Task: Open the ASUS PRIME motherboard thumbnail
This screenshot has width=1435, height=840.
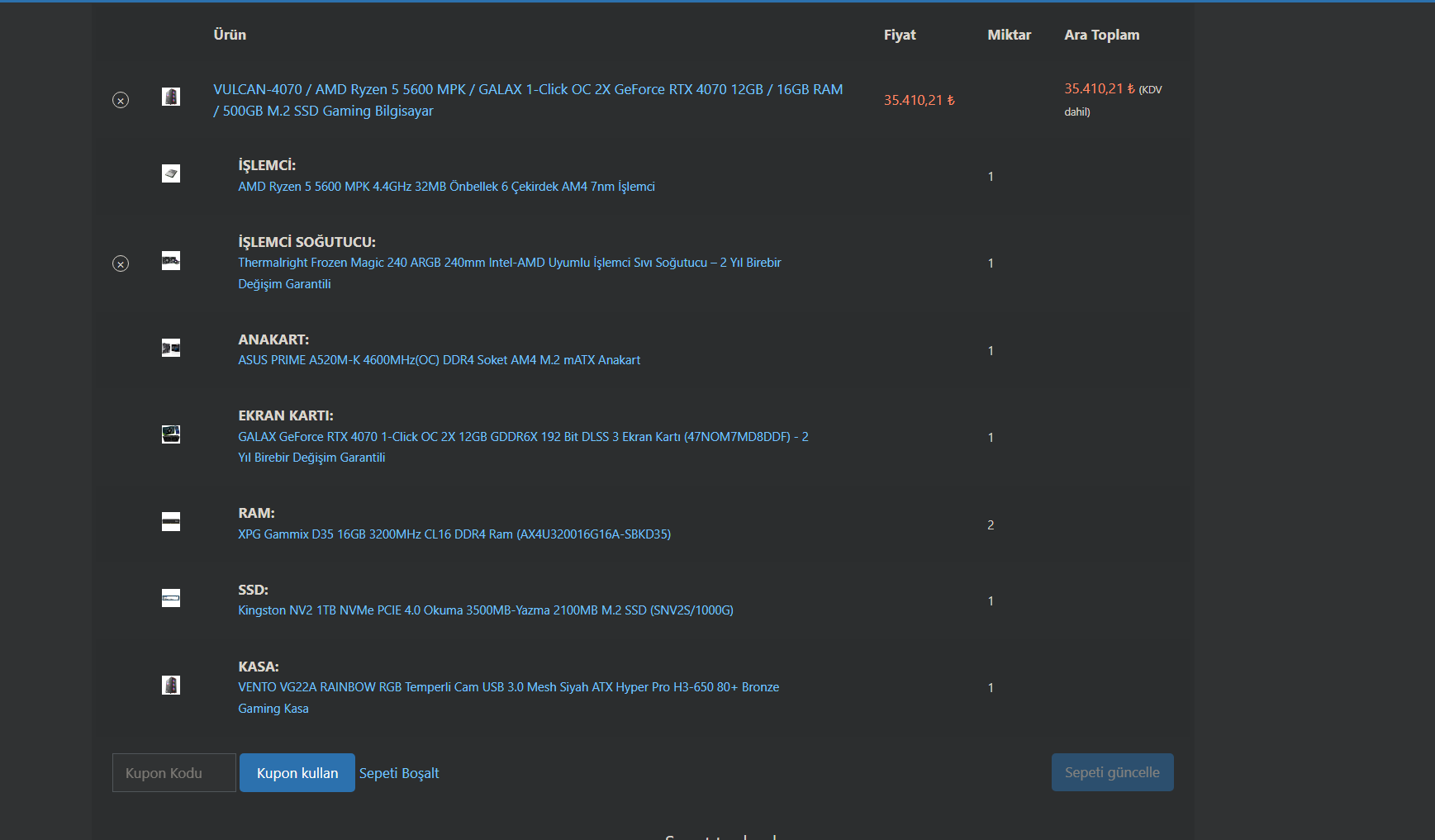Action: (x=171, y=348)
